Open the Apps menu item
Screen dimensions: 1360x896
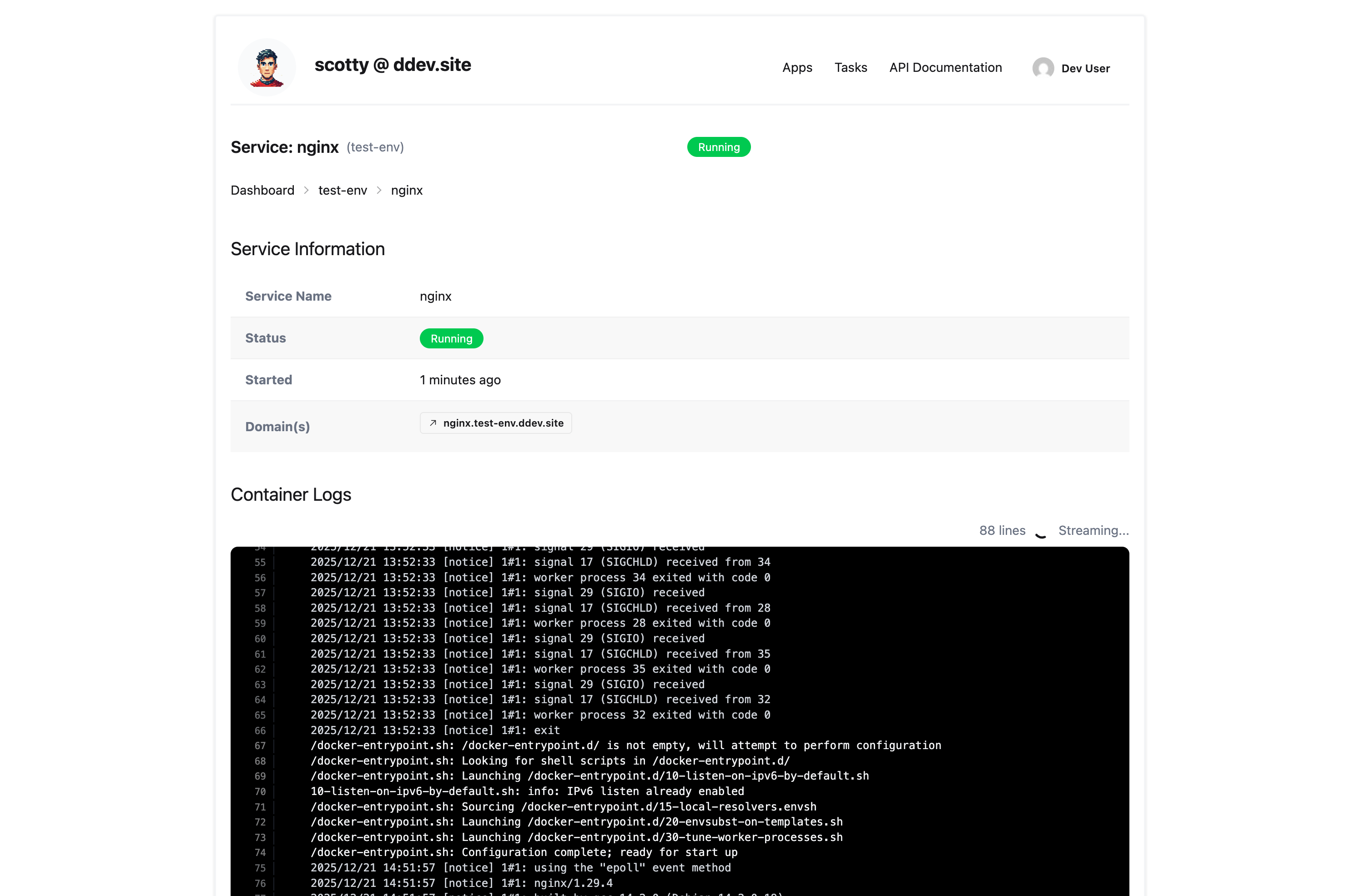[x=797, y=67]
